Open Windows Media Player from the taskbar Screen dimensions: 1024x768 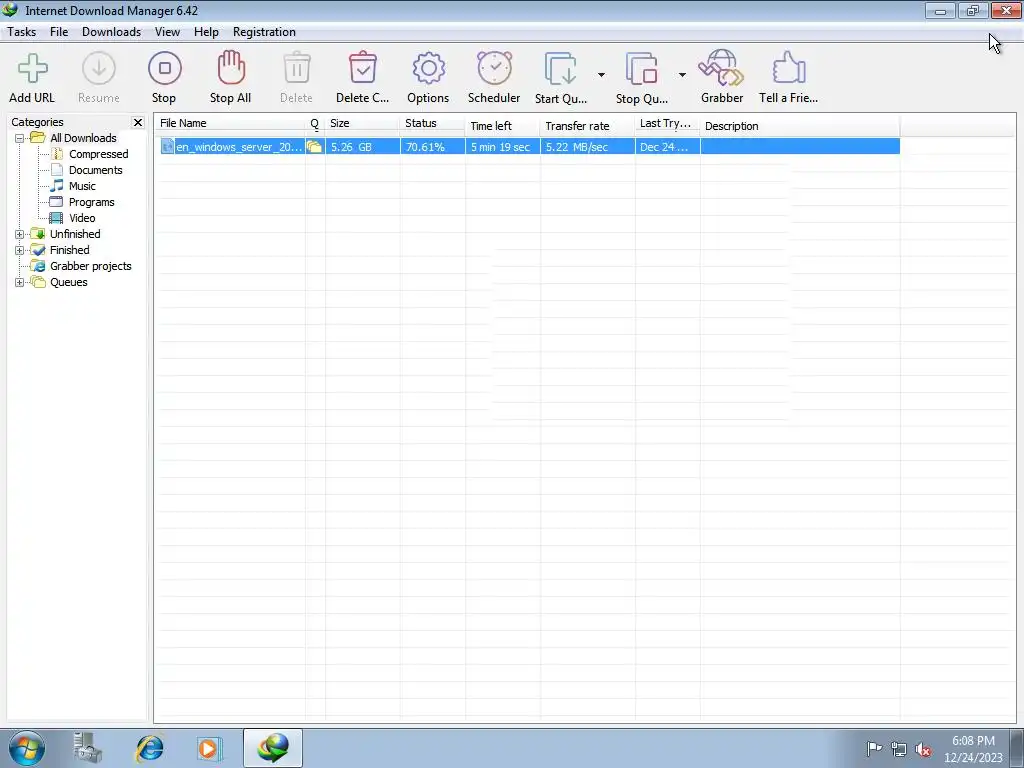pyautogui.click(x=209, y=748)
